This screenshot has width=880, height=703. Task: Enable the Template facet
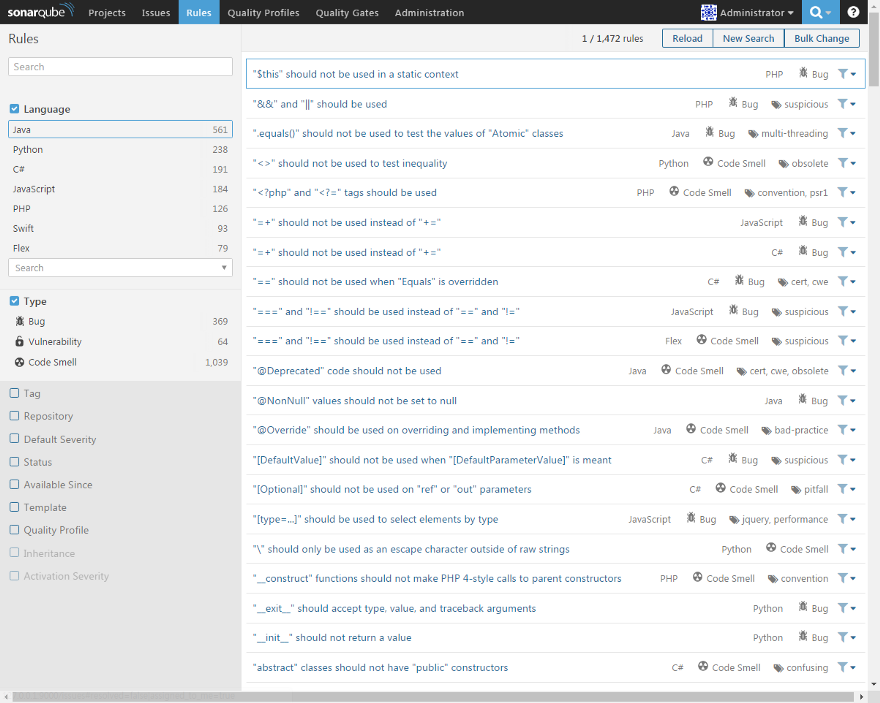(15, 507)
